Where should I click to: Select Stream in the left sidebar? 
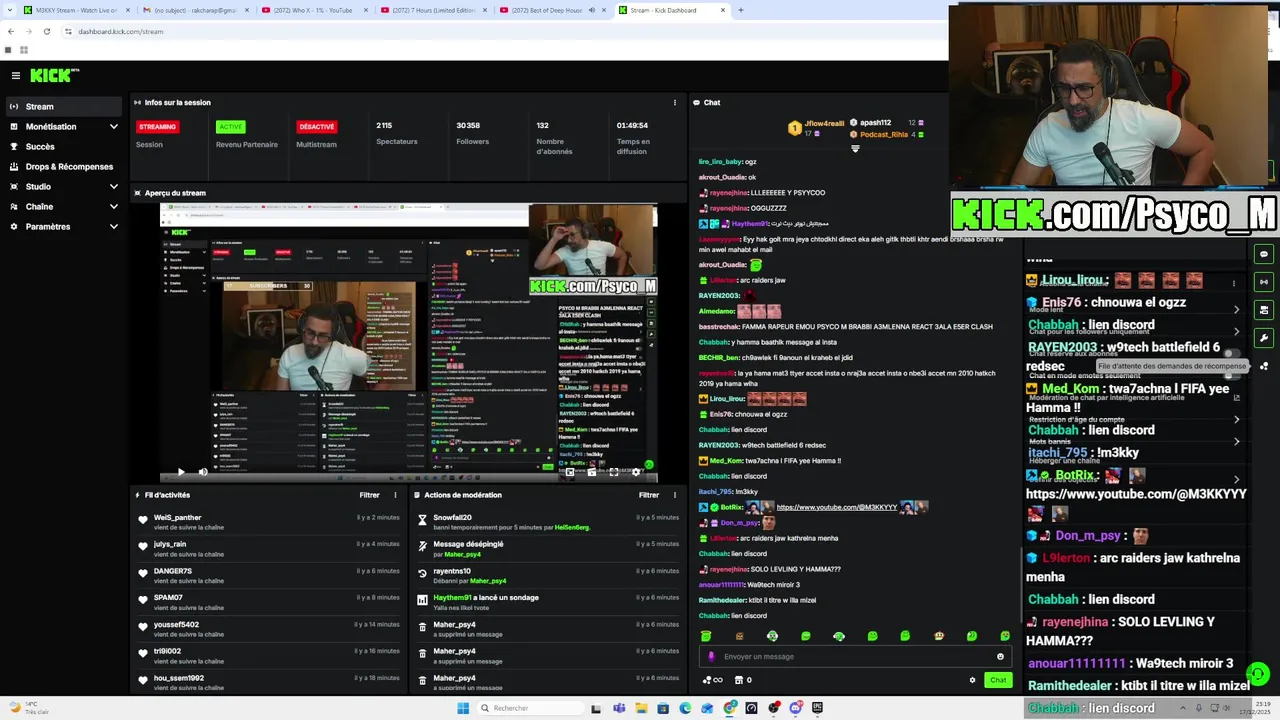tap(62, 106)
